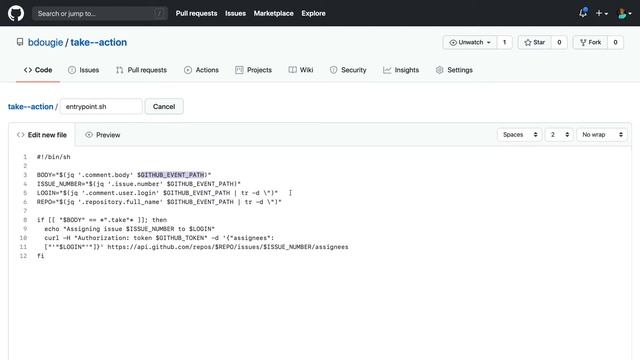Fork the take--action repository
Screen dimensions: 640x360
590,42
